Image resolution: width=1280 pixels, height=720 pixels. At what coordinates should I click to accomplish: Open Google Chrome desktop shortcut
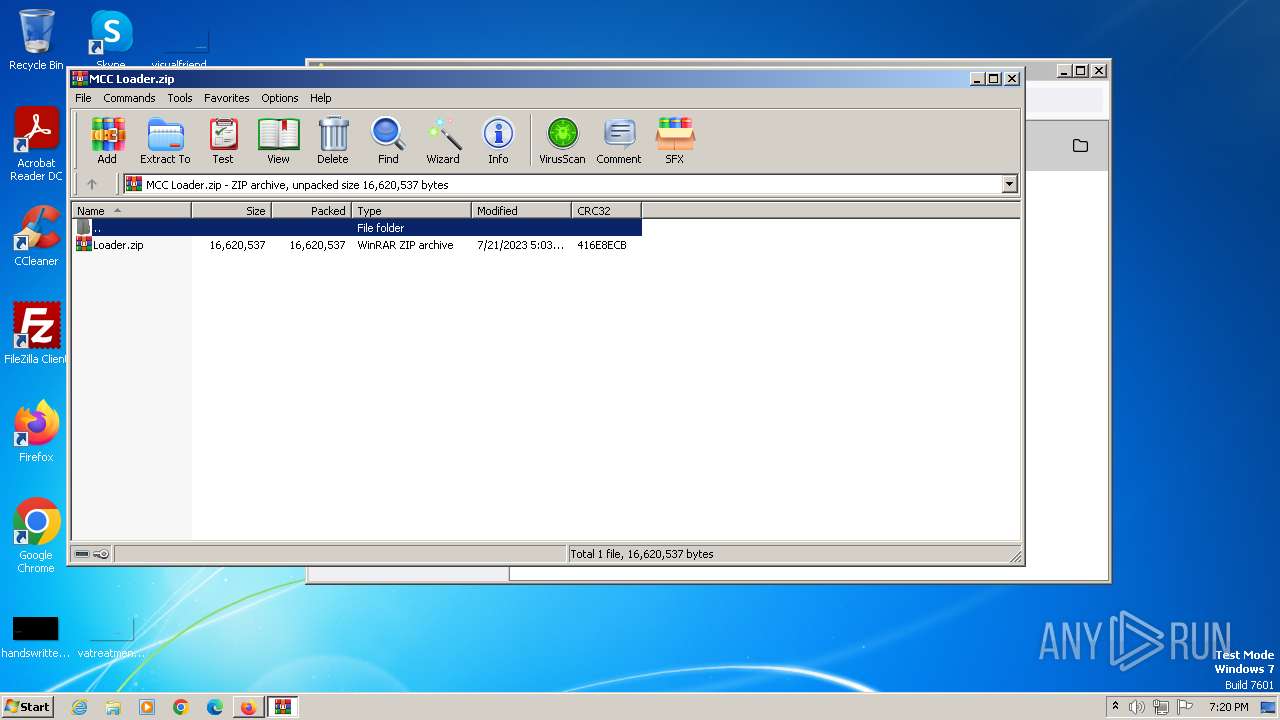click(36, 535)
